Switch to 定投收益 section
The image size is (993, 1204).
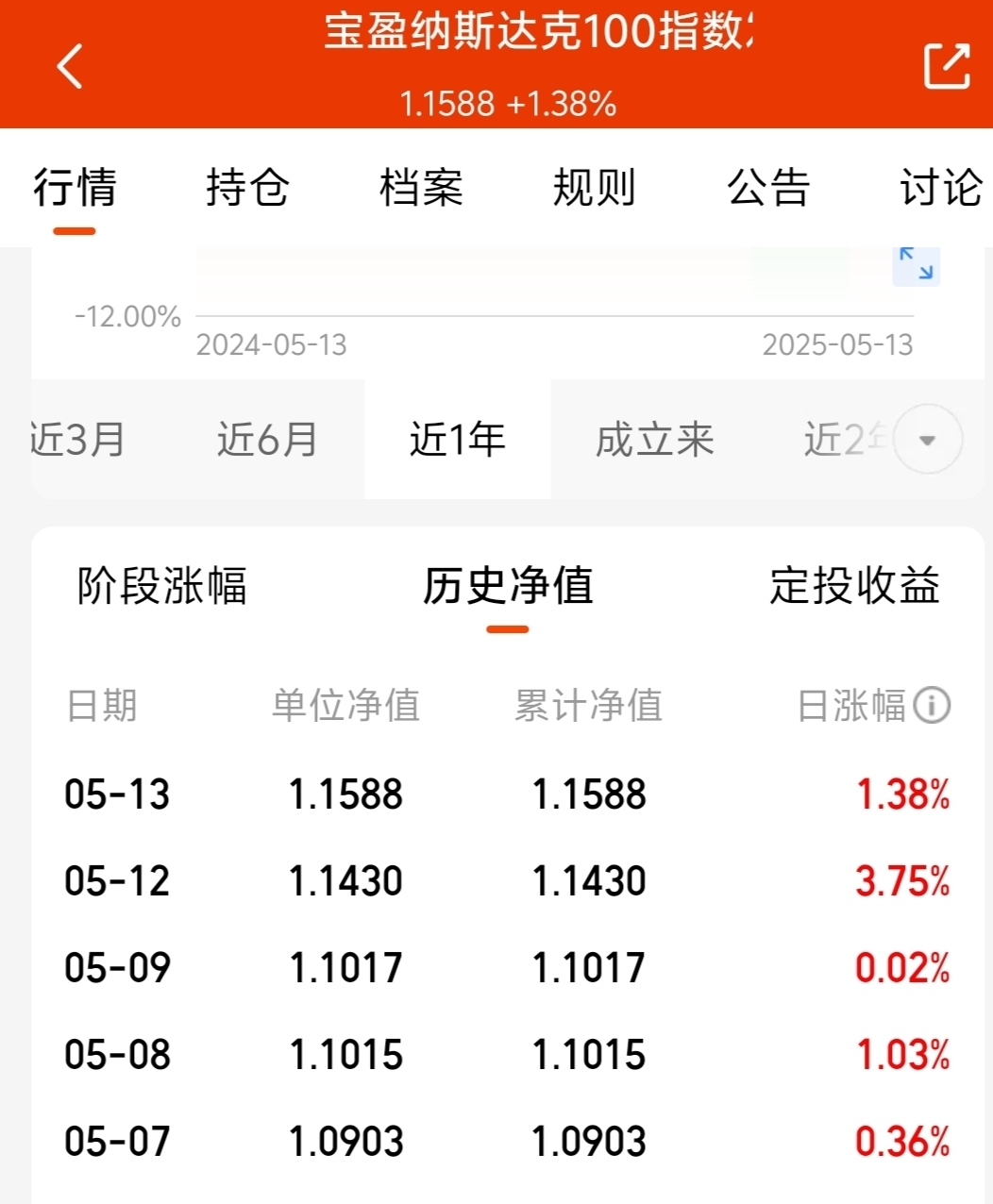(854, 585)
